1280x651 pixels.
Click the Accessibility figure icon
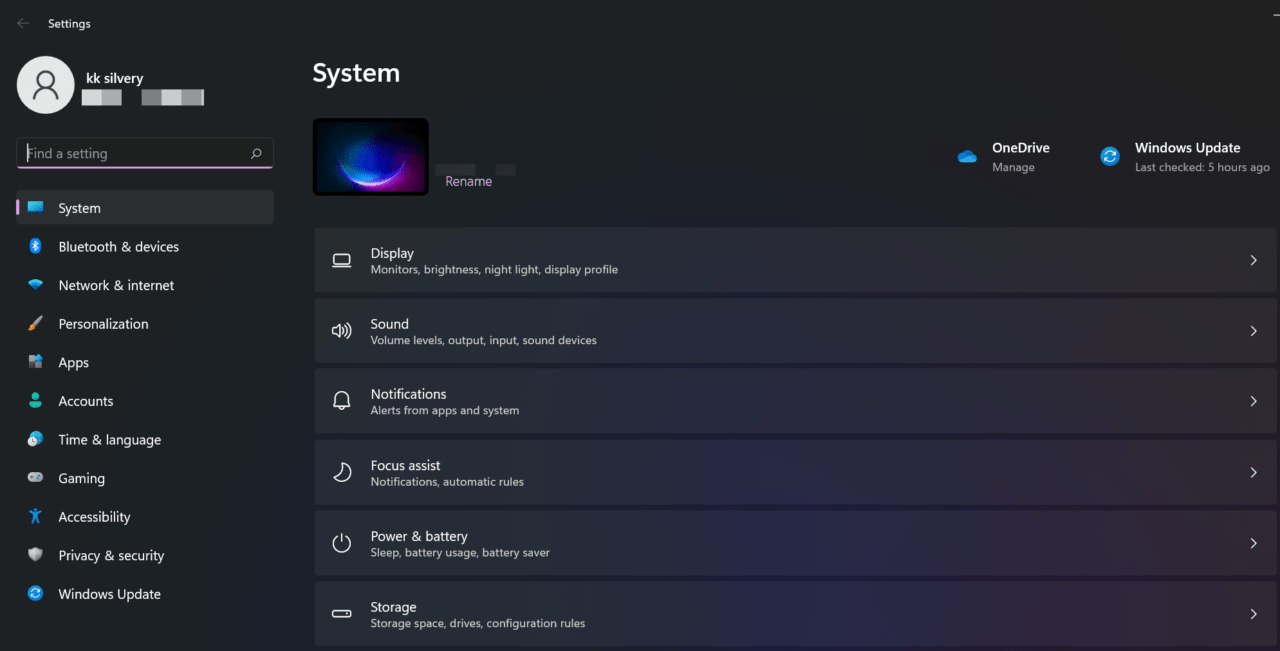pos(36,516)
